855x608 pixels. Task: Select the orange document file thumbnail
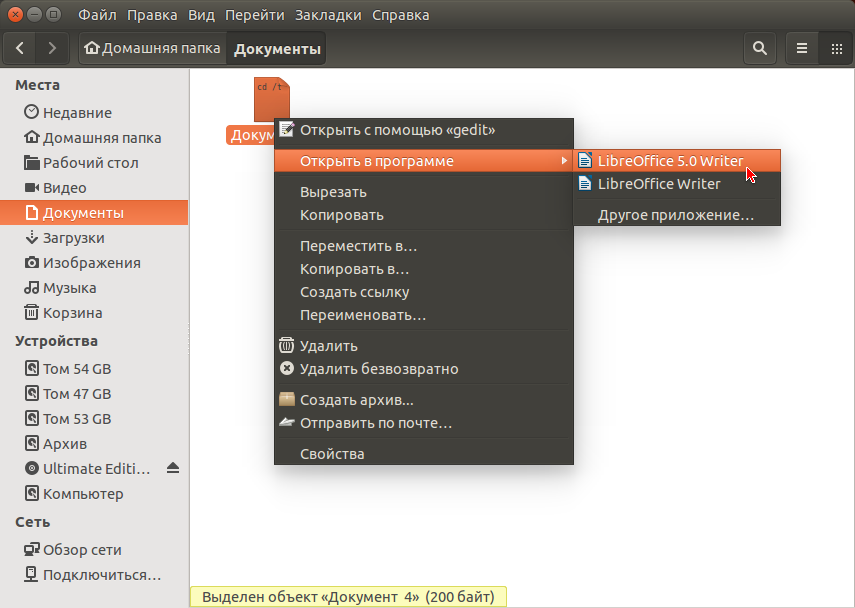[x=271, y=98]
